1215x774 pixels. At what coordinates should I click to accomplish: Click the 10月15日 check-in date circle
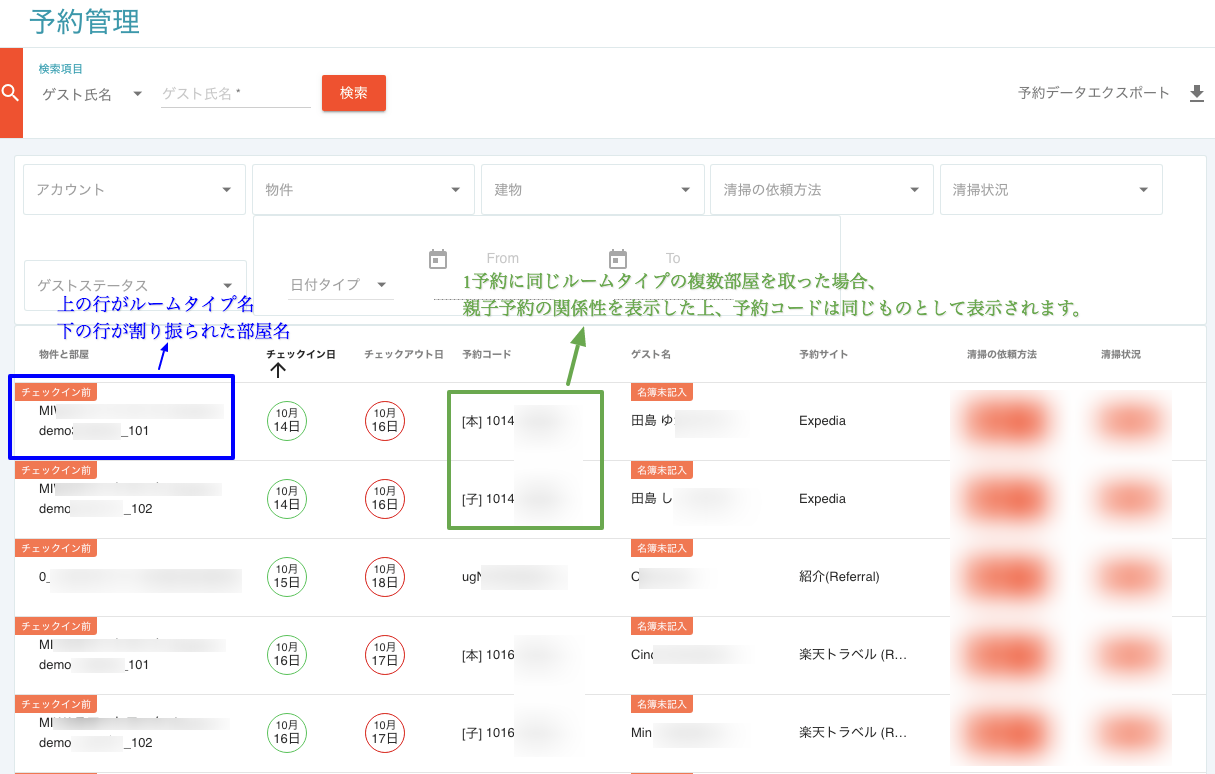pos(287,577)
